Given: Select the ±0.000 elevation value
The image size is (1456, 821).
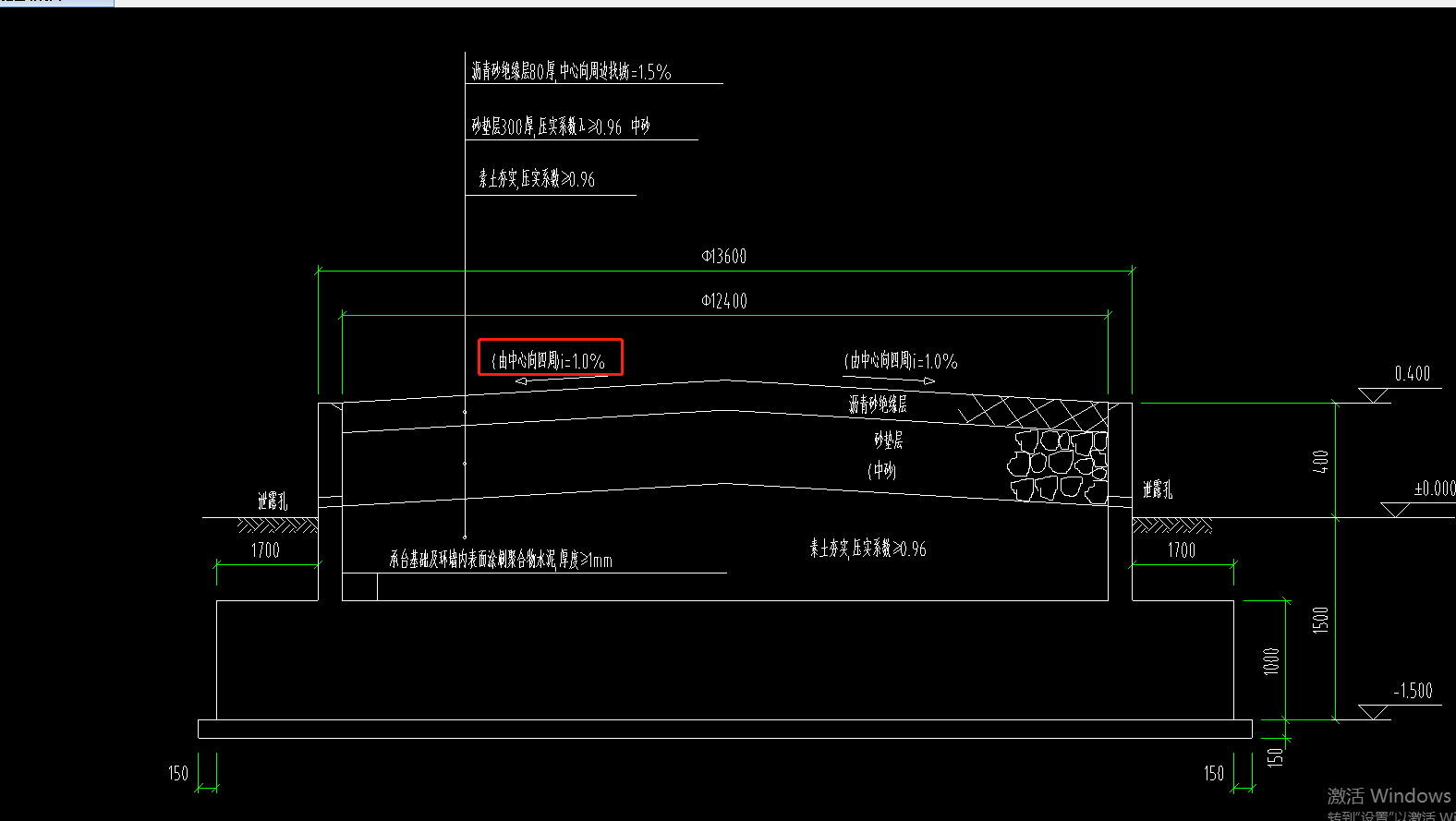Looking at the screenshot, I should click(1435, 488).
